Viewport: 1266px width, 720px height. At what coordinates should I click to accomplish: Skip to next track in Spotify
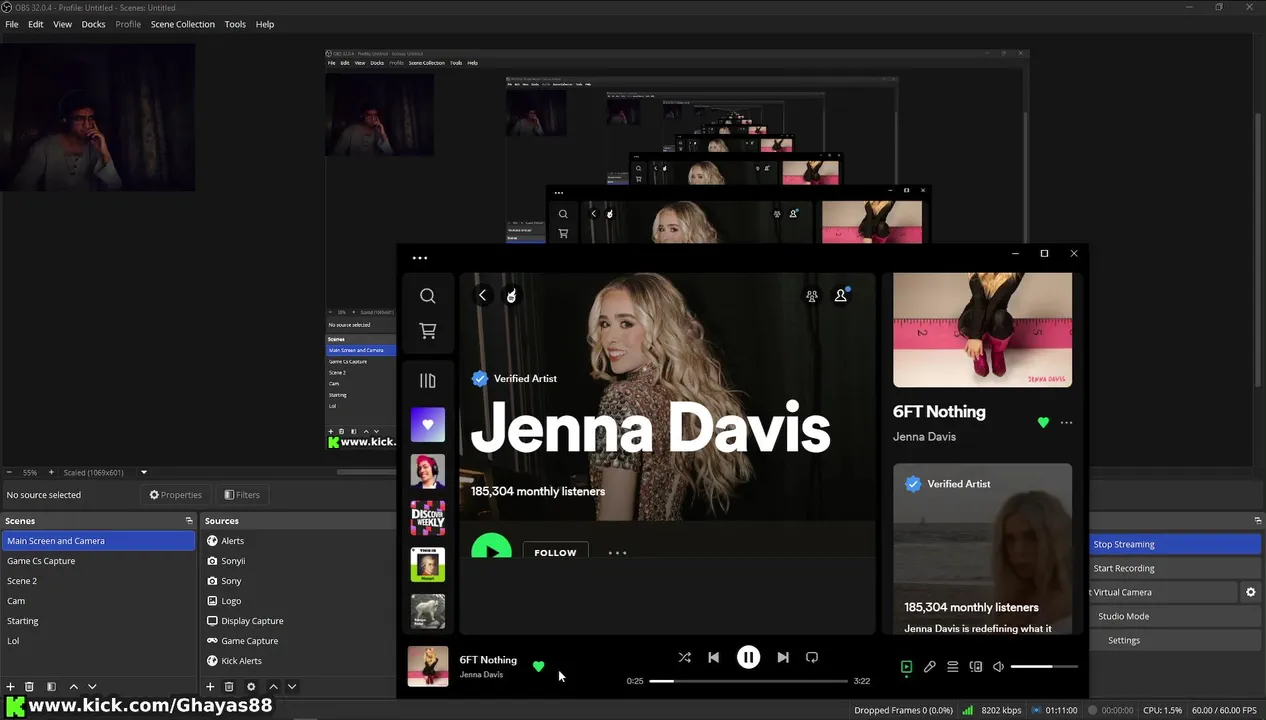tap(783, 657)
